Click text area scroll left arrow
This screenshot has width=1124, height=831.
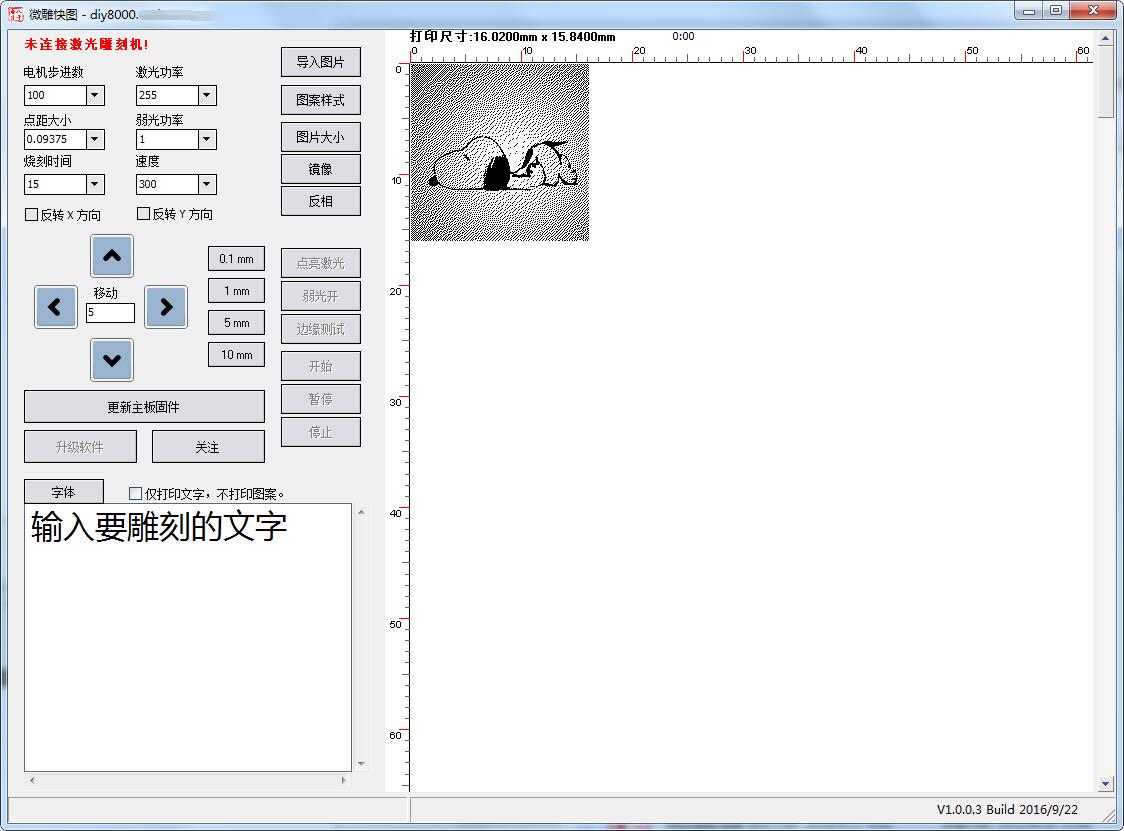coord(32,780)
